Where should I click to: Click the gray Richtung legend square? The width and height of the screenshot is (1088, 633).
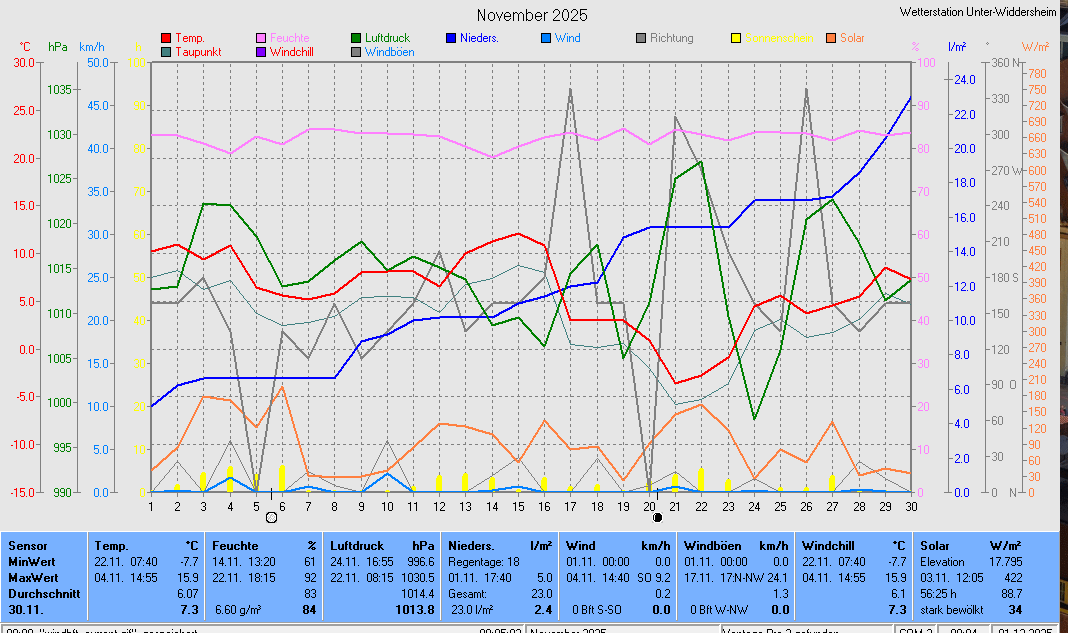click(x=641, y=38)
